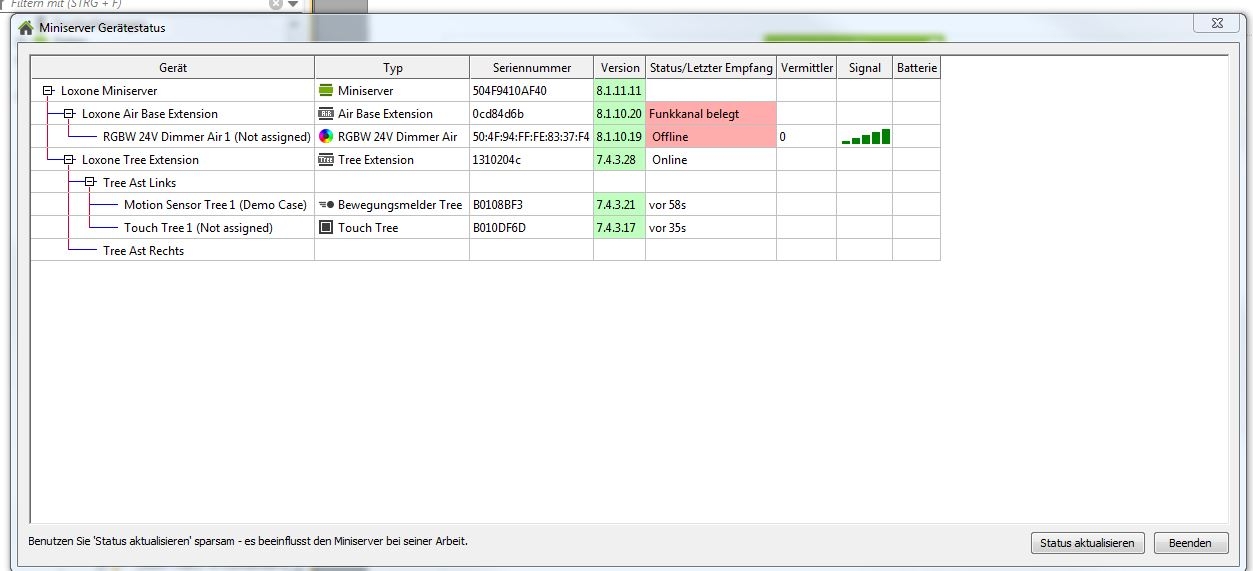Click the Batterie column header
This screenshot has height=571, width=1253.
[917, 68]
